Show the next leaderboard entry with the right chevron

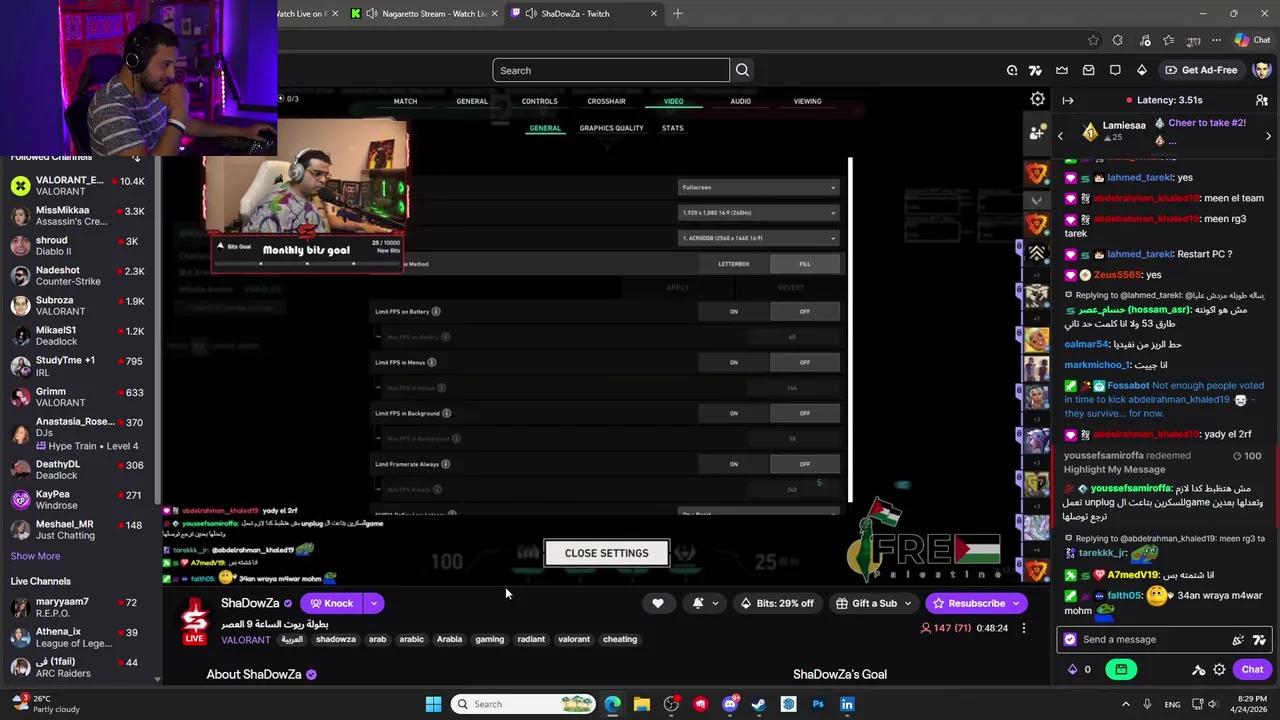(x=1268, y=136)
